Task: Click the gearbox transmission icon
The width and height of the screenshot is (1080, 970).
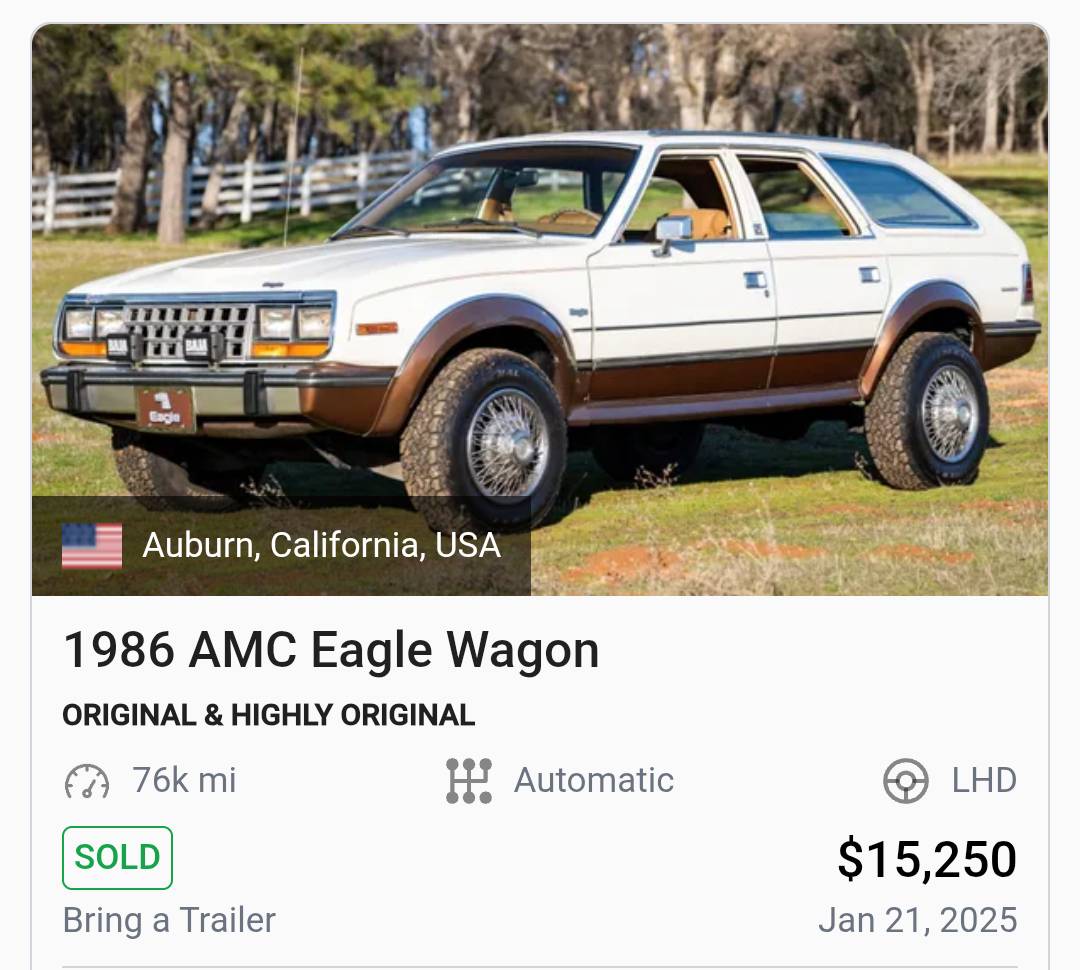Action: point(469,781)
